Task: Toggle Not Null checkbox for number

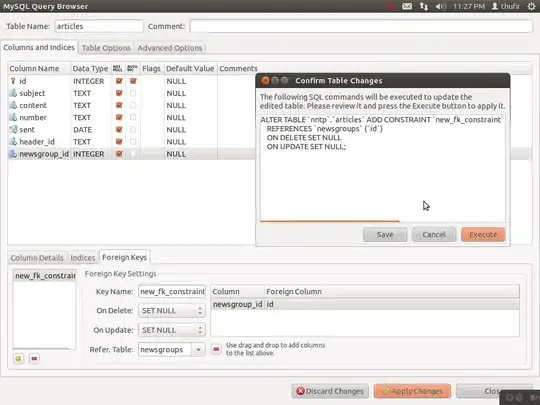Action: pos(119,117)
